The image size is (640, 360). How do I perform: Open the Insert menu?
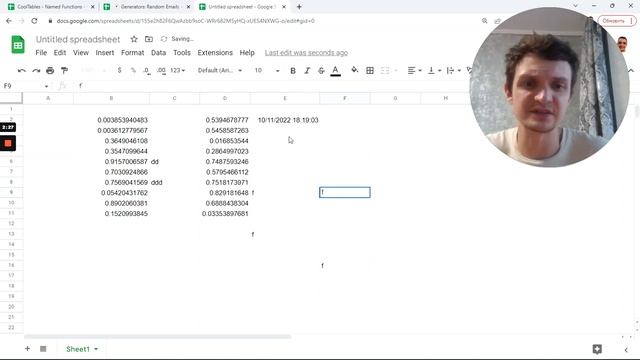point(105,53)
